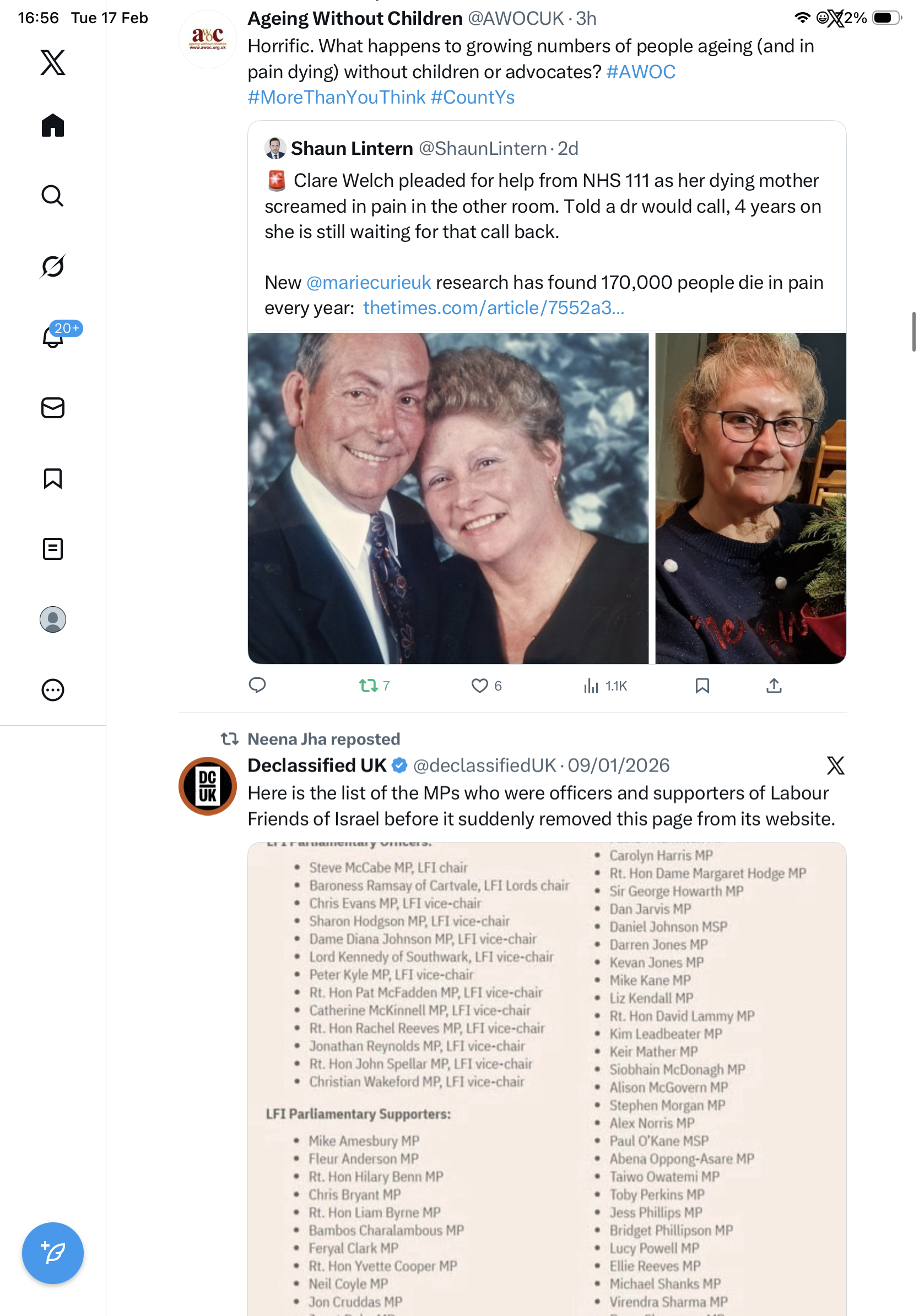Open Messages envelope icon
919x1316 pixels.
(x=53, y=407)
